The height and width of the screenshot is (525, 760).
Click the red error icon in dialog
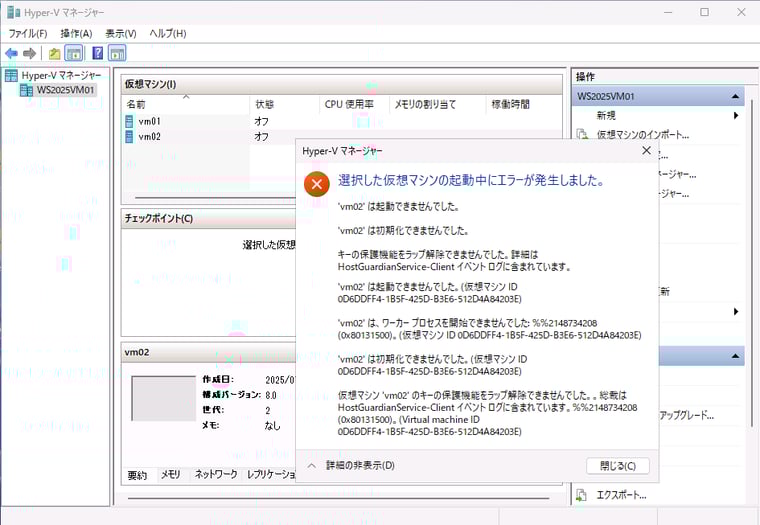coord(317,184)
